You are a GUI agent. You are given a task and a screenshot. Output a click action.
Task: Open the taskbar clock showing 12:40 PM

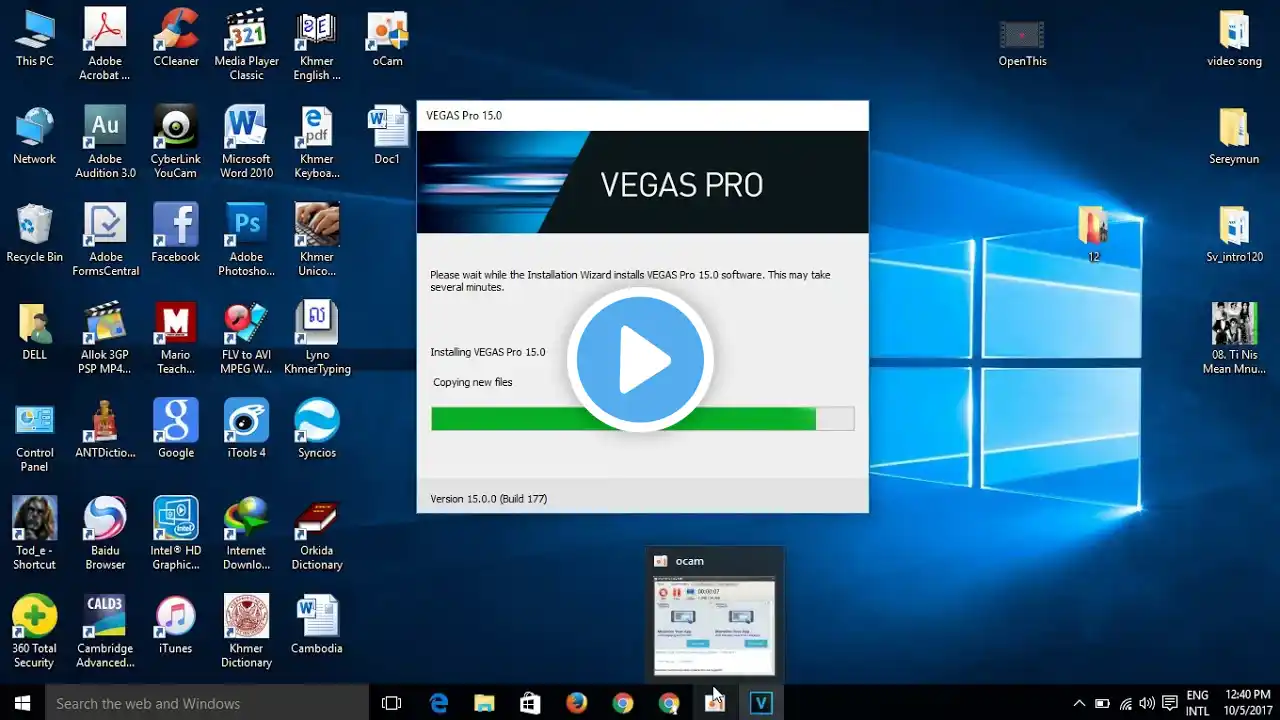point(1247,703)
